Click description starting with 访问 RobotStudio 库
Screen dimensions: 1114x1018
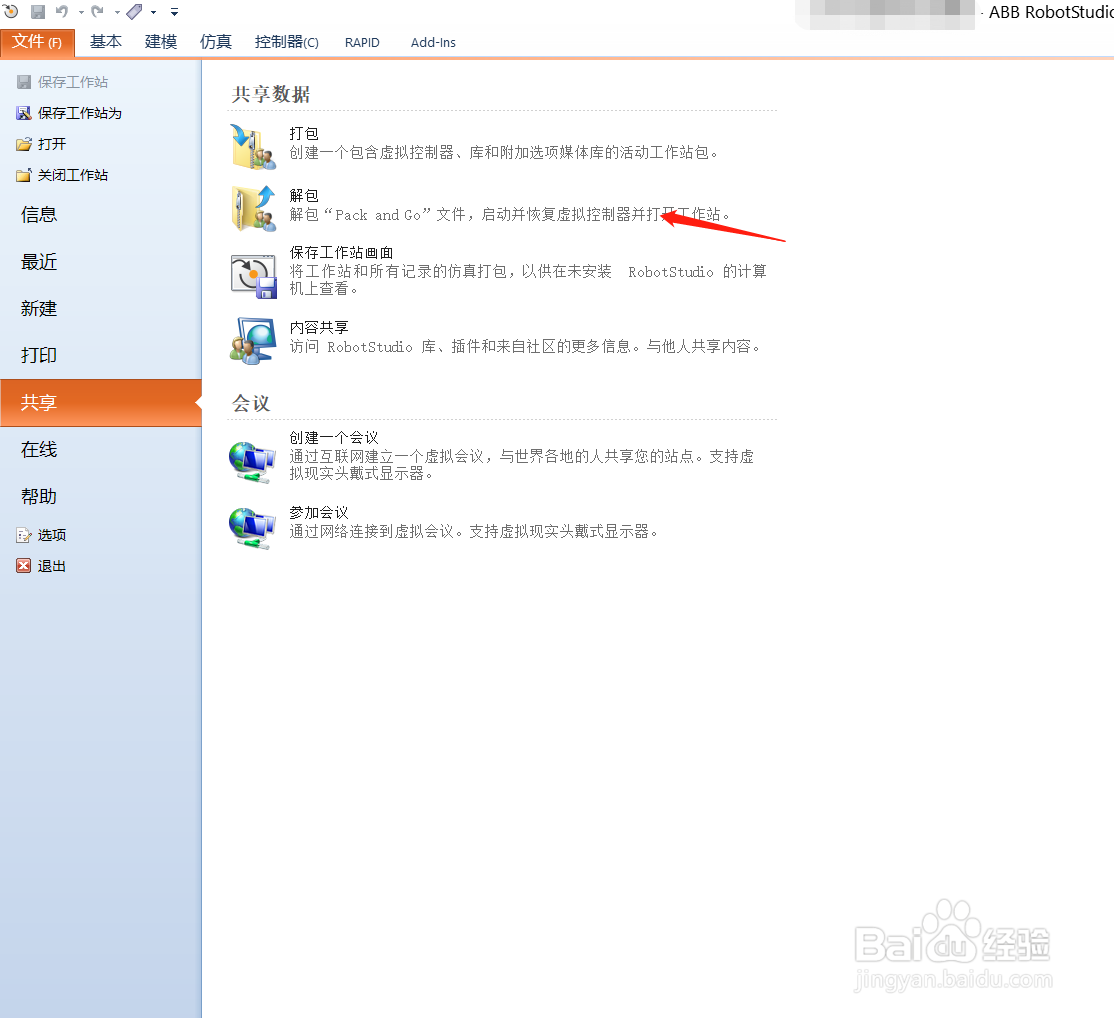[x=526, y=347]
